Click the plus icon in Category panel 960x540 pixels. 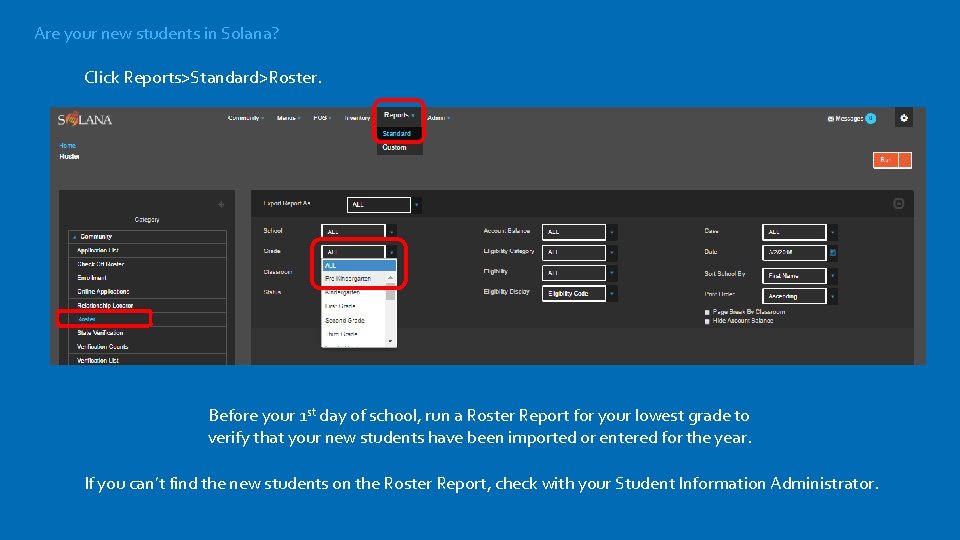(x=221, y=204)
